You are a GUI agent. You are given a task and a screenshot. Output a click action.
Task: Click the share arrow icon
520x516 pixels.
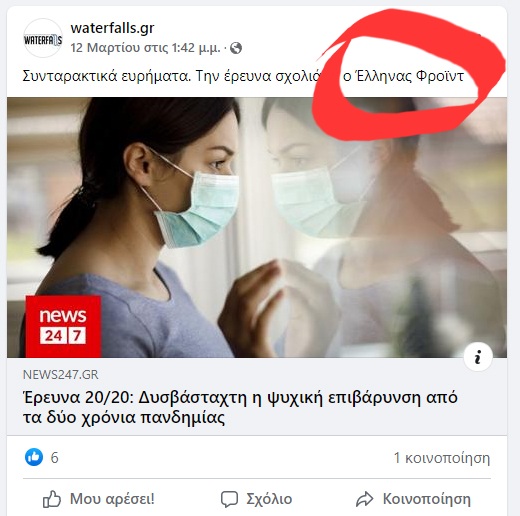pos(365,499)
